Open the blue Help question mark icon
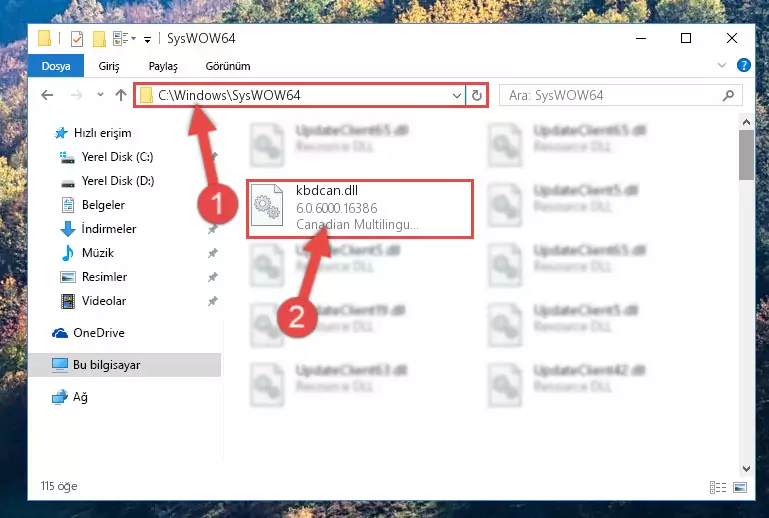 click(x=743, y=65)
